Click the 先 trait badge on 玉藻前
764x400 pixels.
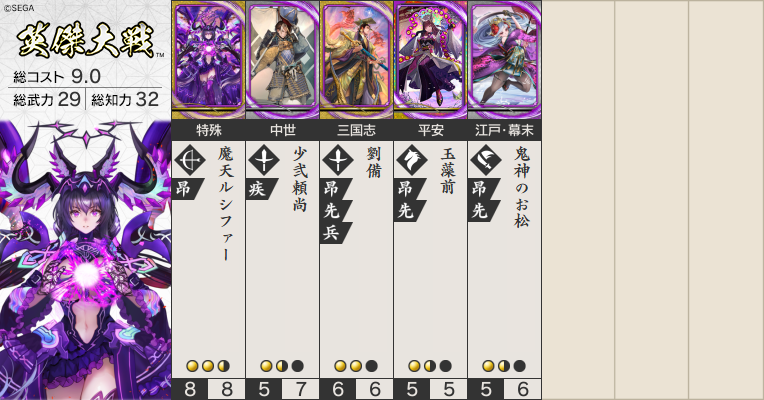[x=410, y=211]
